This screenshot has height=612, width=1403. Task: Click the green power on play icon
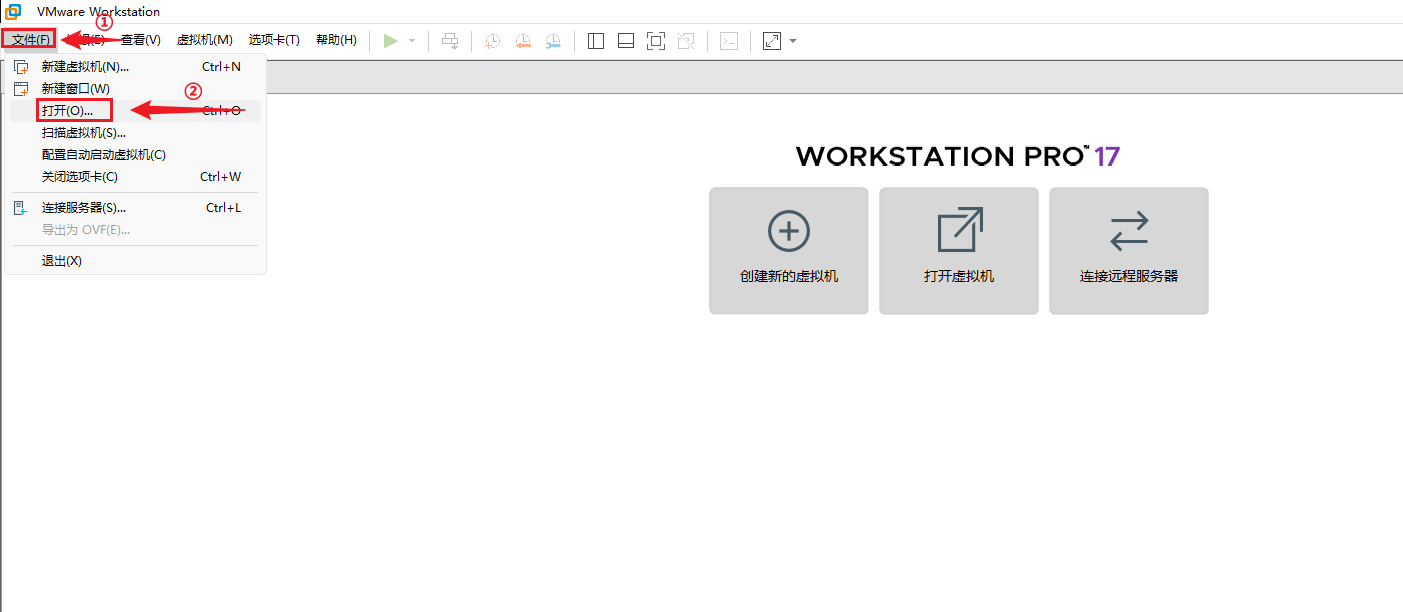point(391,41)
